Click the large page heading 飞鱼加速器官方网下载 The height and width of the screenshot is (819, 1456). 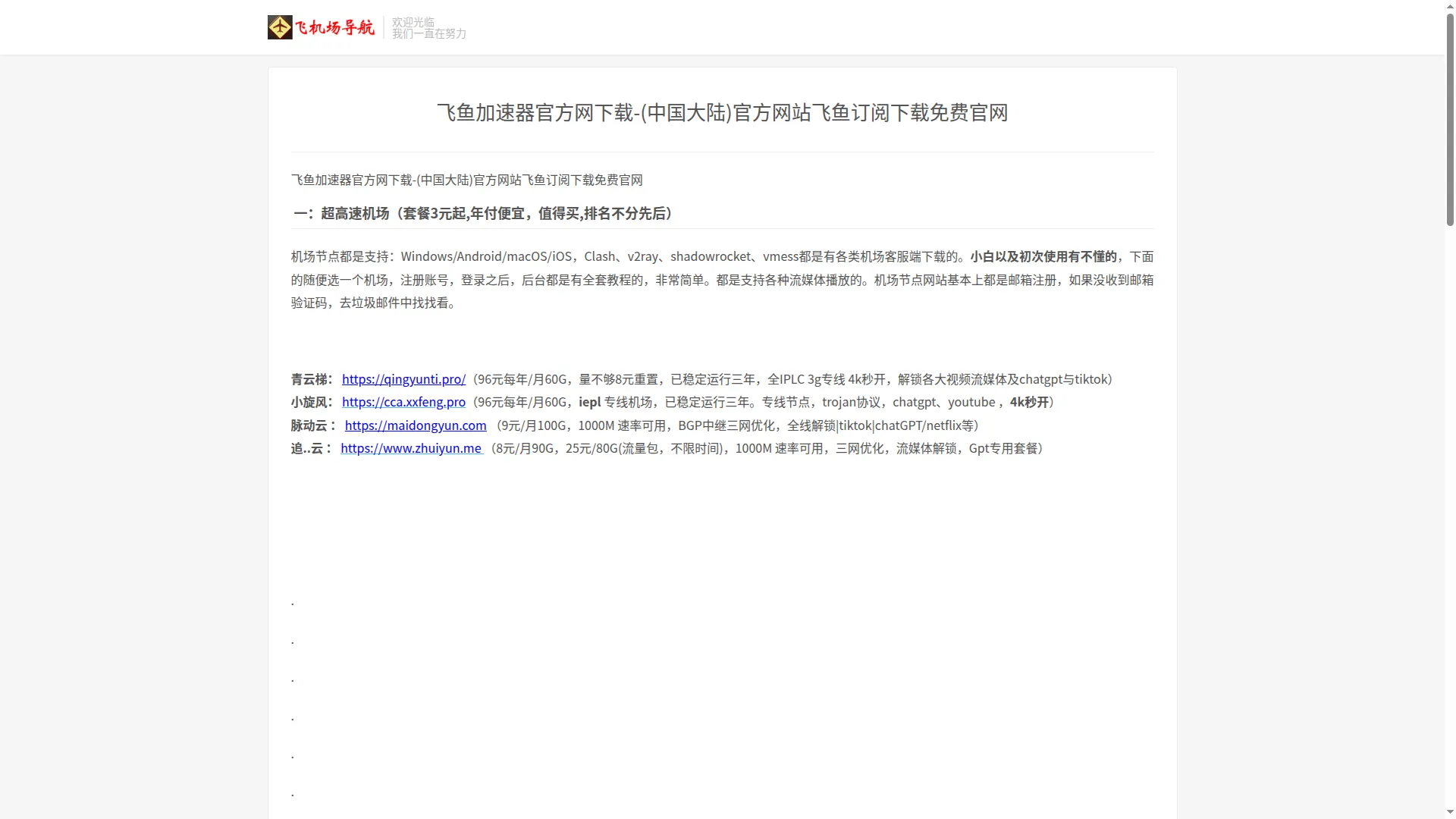click(x=722, y=113)
